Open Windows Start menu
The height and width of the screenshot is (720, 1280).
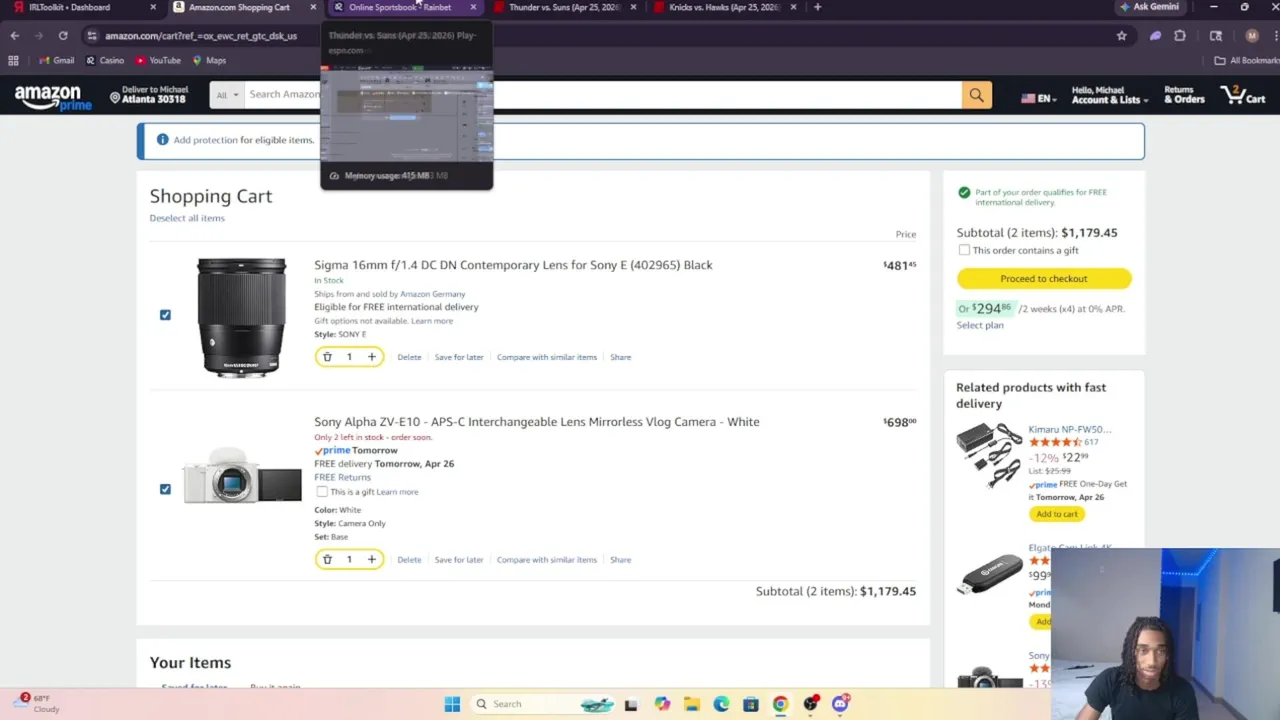452,704
